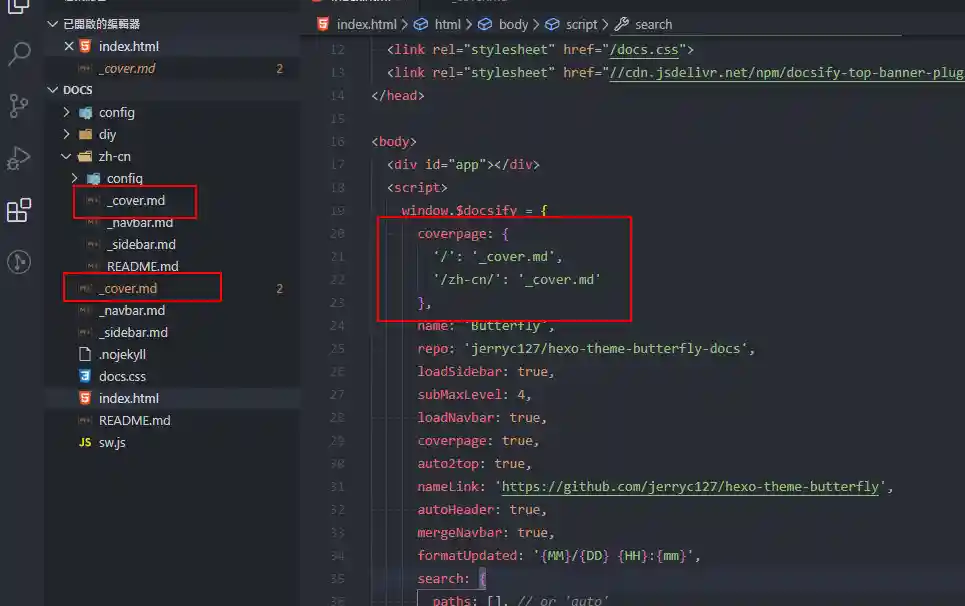The image size is (965, 606).
Task: Click the 'mergeNavbar: true,' line
Action: pos(486,533)
